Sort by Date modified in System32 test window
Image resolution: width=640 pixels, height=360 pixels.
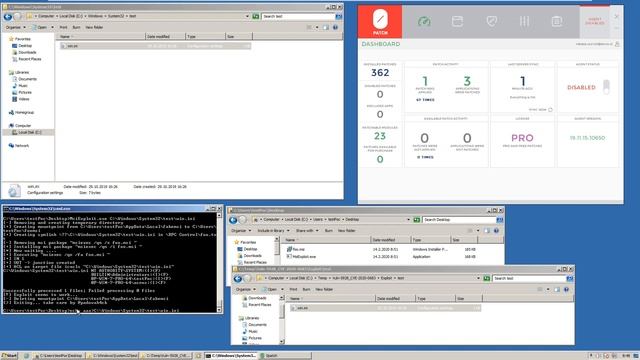pos(165,37)
